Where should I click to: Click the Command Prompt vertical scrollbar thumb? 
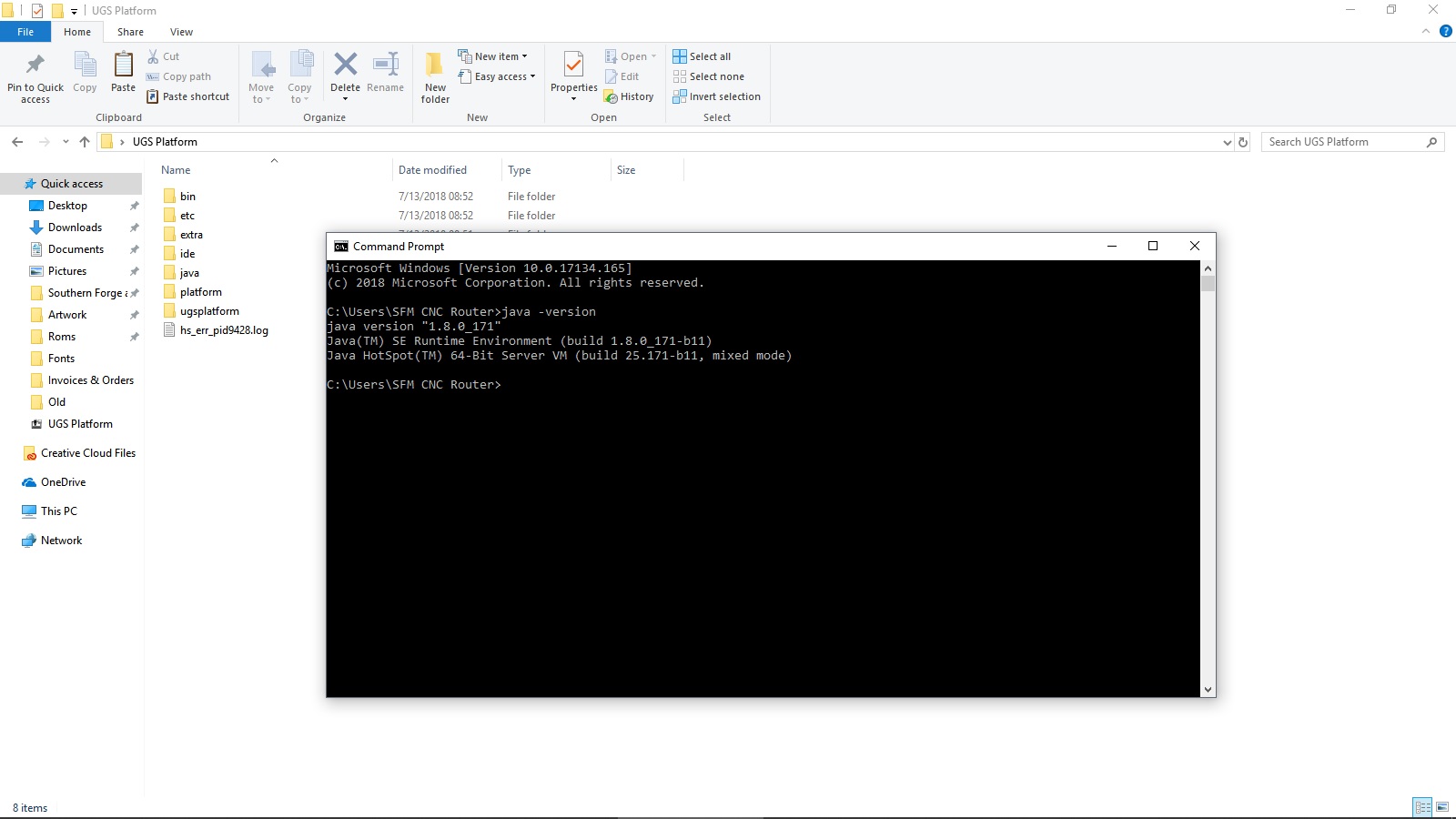1208,283
